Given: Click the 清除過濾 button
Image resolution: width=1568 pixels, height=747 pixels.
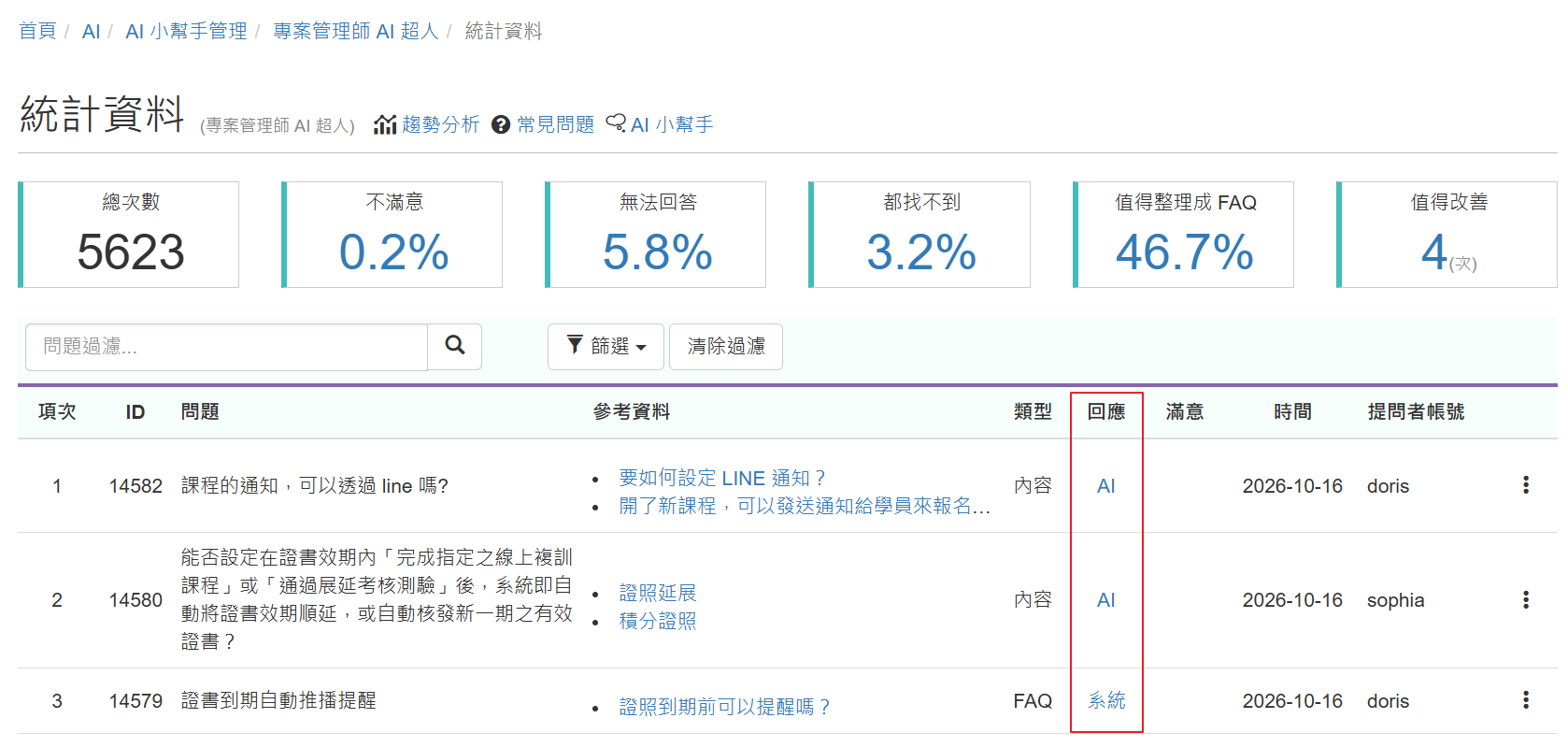Looking at the screenshot, I should point(726,347).
